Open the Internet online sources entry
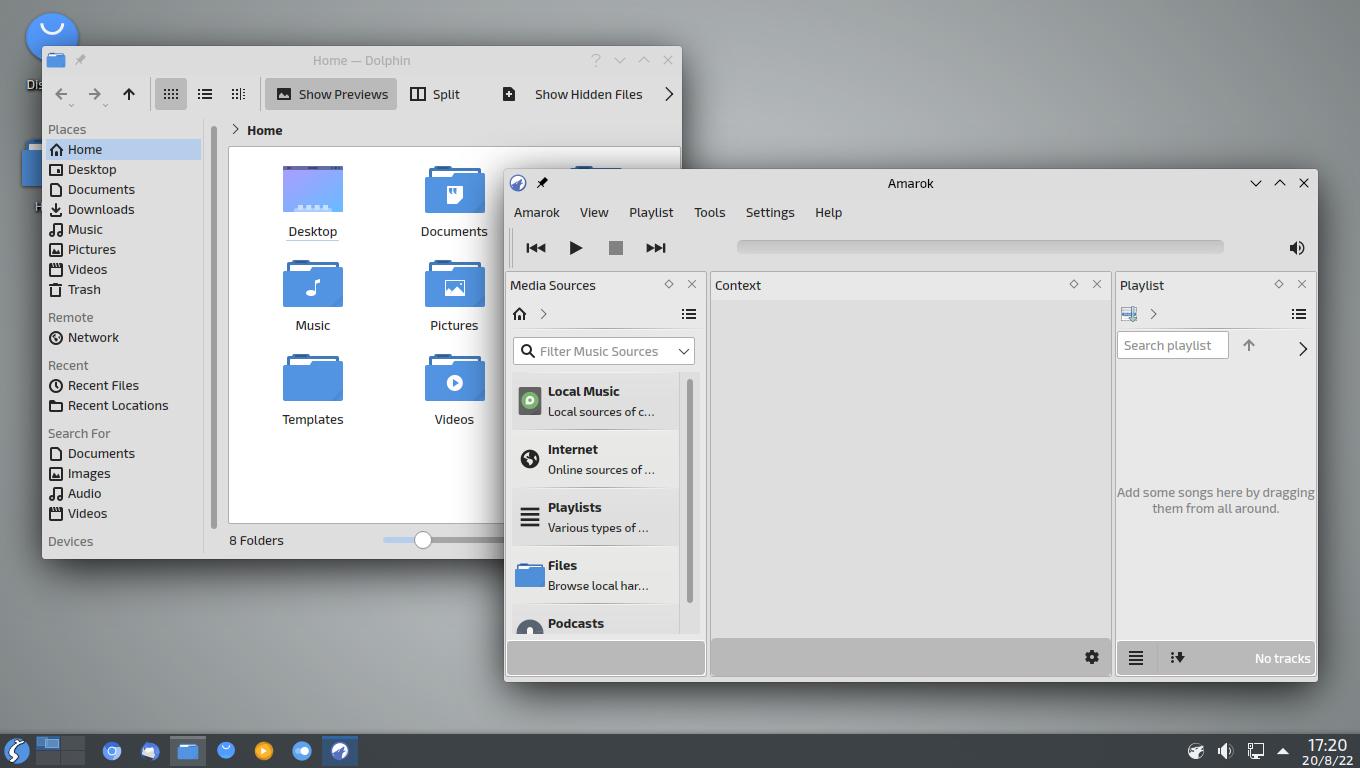 click(x=596, y=459)
